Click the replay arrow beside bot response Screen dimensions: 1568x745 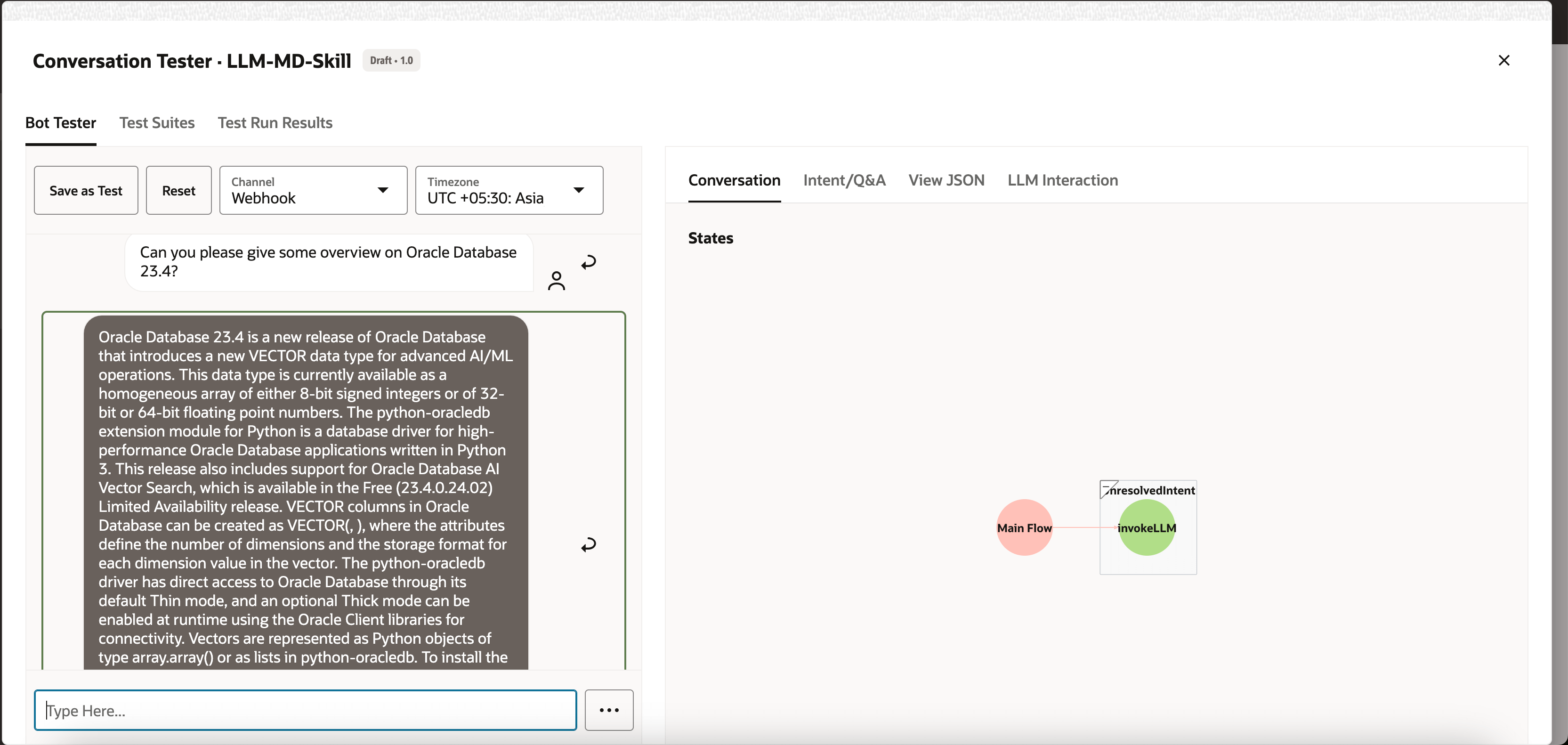coord(588,544)
